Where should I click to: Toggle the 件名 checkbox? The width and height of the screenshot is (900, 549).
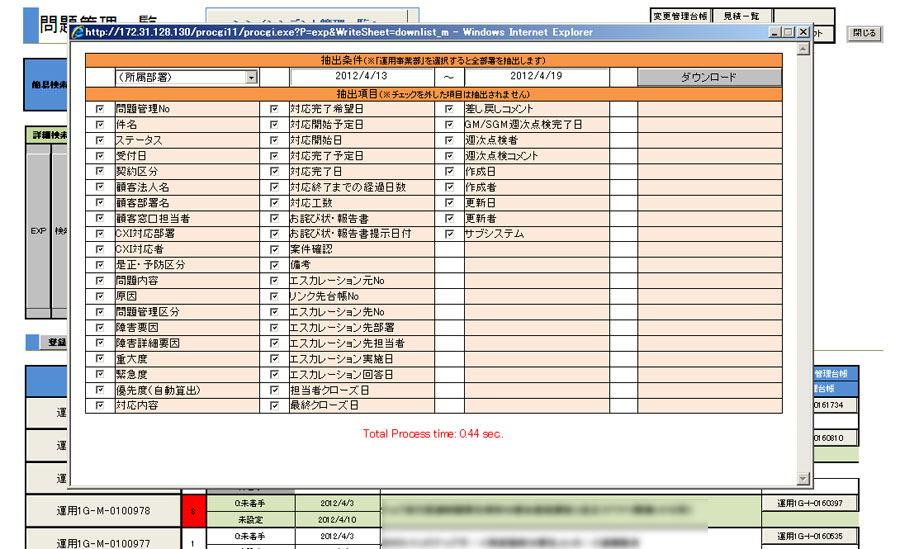100,124
